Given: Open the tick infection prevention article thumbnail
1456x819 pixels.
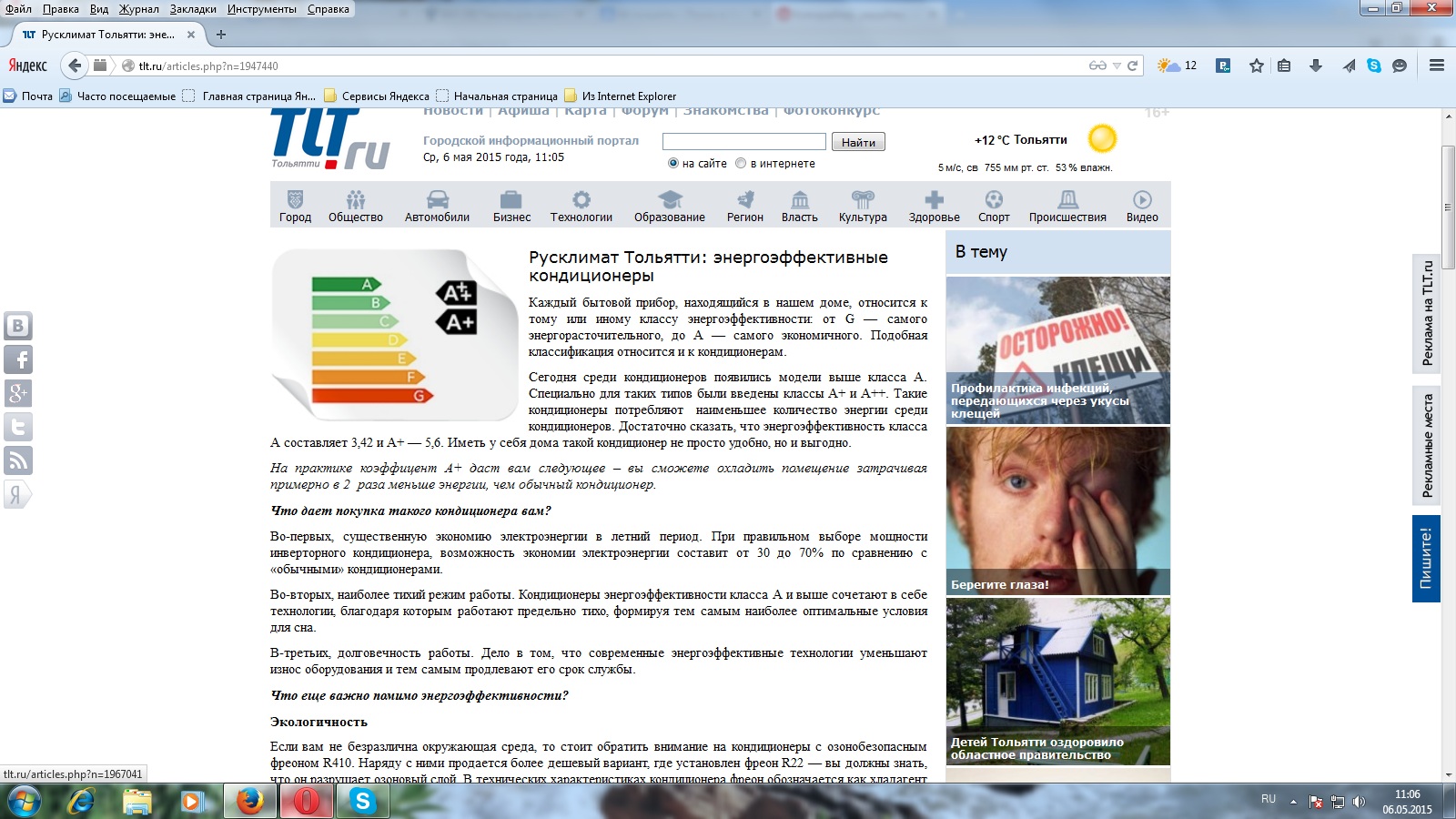Looking at the screenshot, I should pyautogui.click(x=1058, y=350).
